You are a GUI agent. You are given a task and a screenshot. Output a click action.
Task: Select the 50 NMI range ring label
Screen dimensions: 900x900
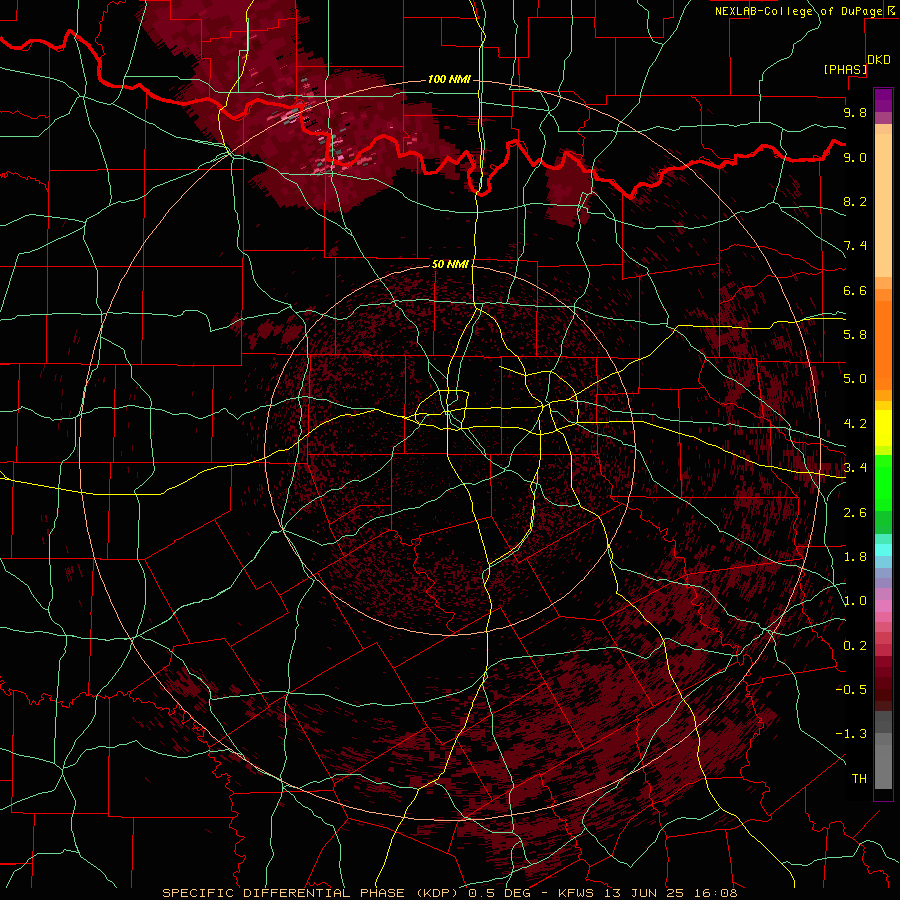(x=450, y=264)
